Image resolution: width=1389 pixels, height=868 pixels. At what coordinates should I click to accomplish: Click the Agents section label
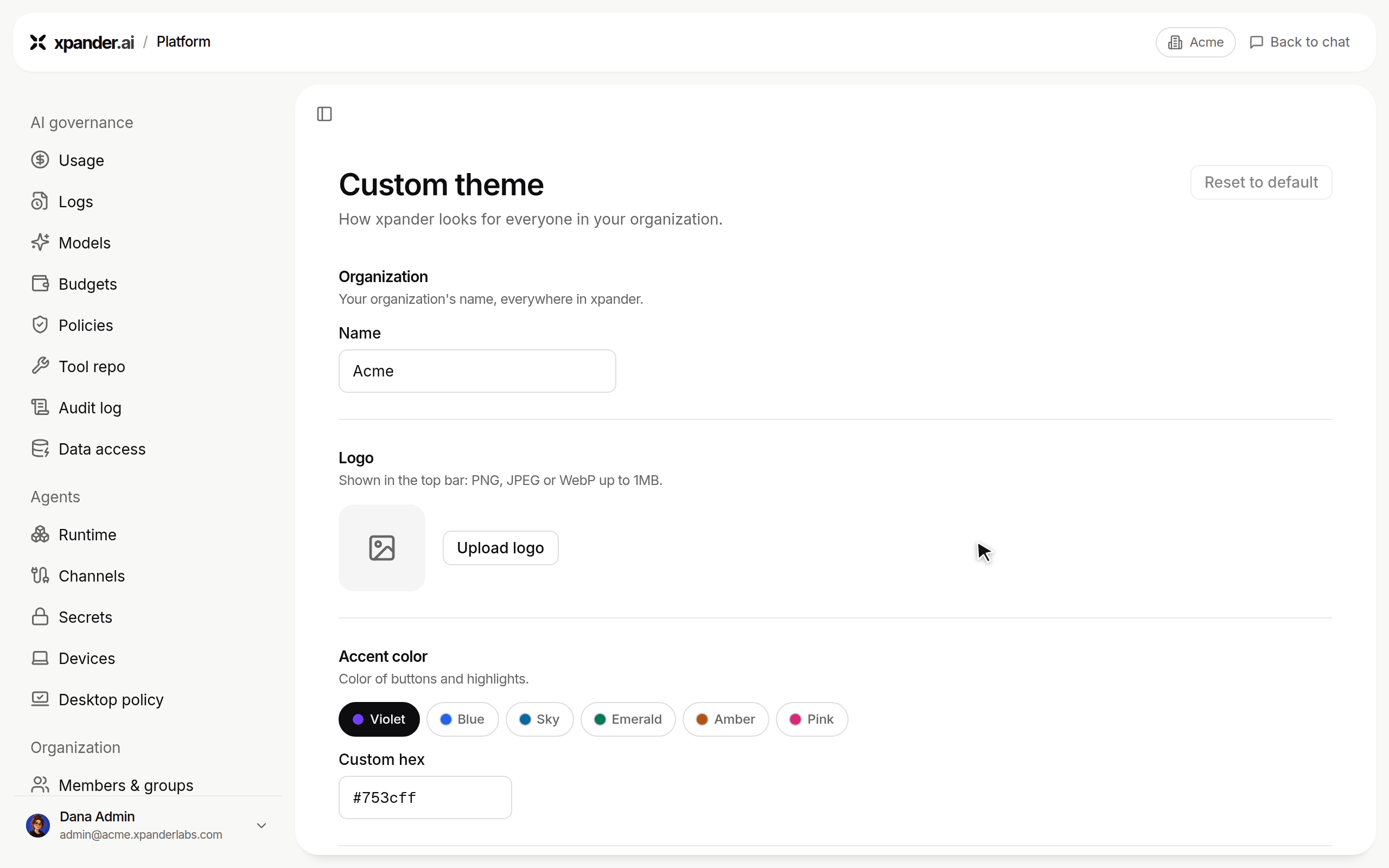pos(55,496)
